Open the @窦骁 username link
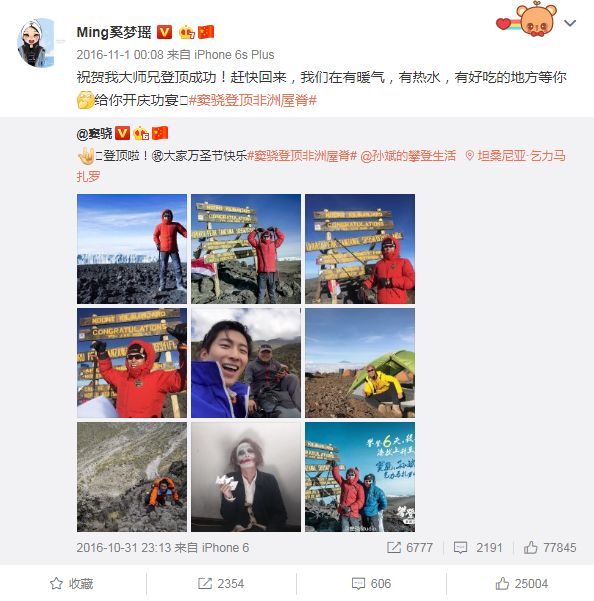 click(94, 133)
